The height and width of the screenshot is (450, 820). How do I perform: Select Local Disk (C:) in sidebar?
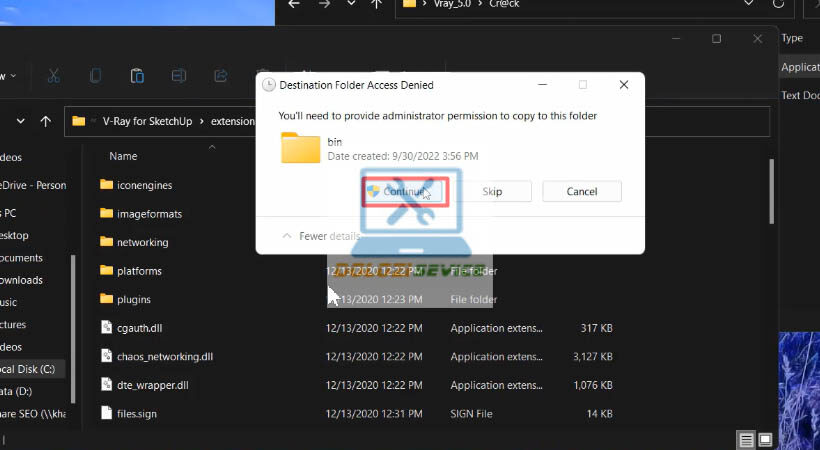click(32, 369)
